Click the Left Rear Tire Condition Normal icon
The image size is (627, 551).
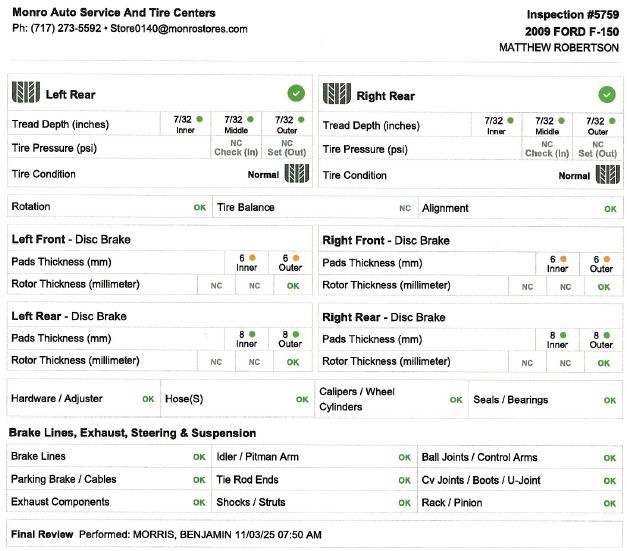click(297, 174)
